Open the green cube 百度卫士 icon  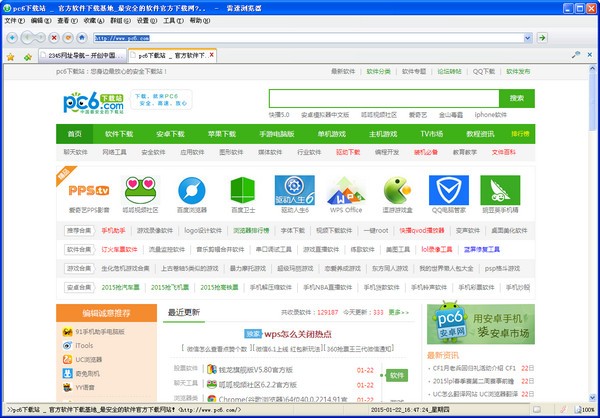coord(243,190)
